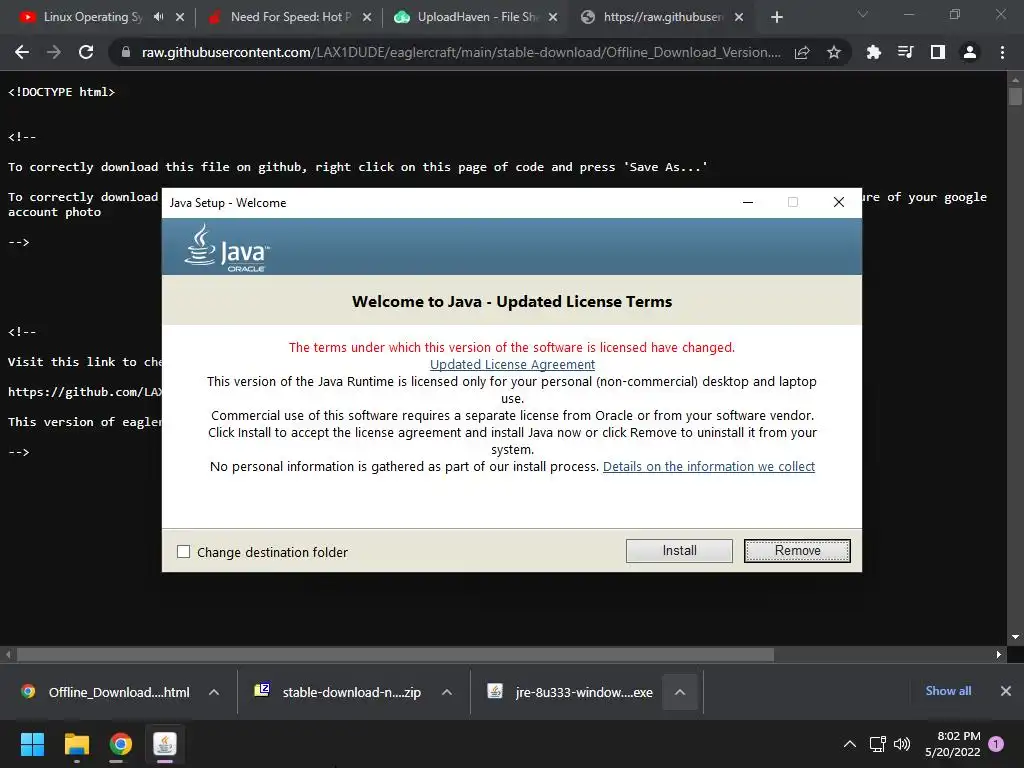
Task: Open the notification badge icon
Action: [x=996, y=744]
